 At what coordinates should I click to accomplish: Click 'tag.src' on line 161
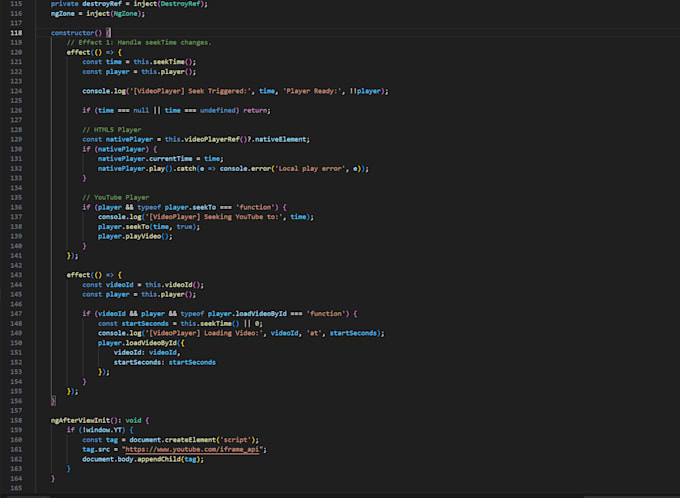96,449
